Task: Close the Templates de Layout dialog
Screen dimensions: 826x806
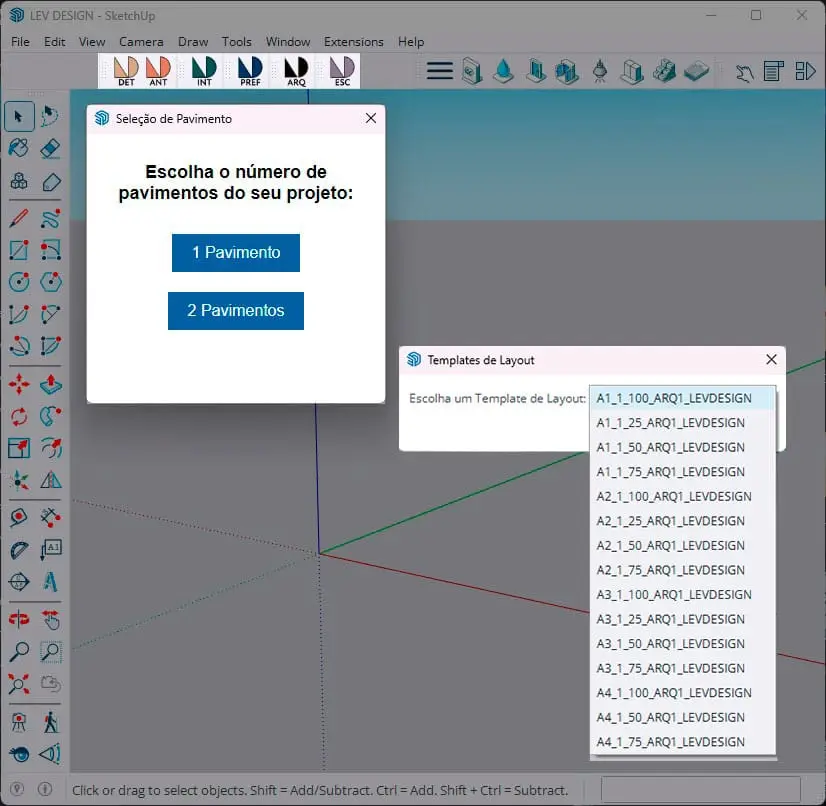Action: (x=771, y=359)
